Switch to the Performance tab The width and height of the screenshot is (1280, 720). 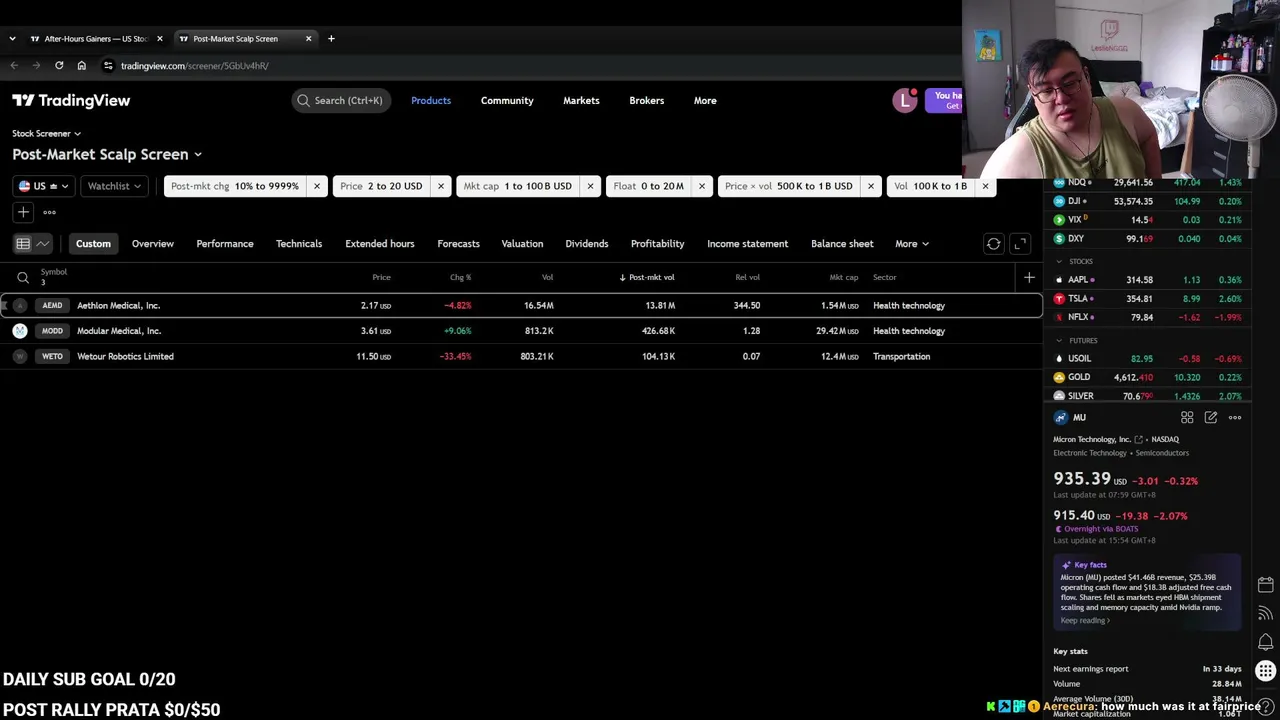[225, 244]
